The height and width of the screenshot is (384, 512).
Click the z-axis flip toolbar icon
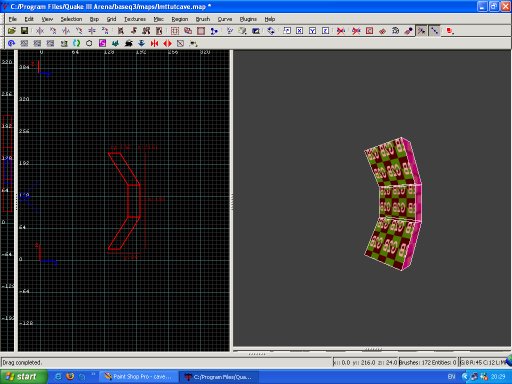pyautogui.click(x=92, y=31)
